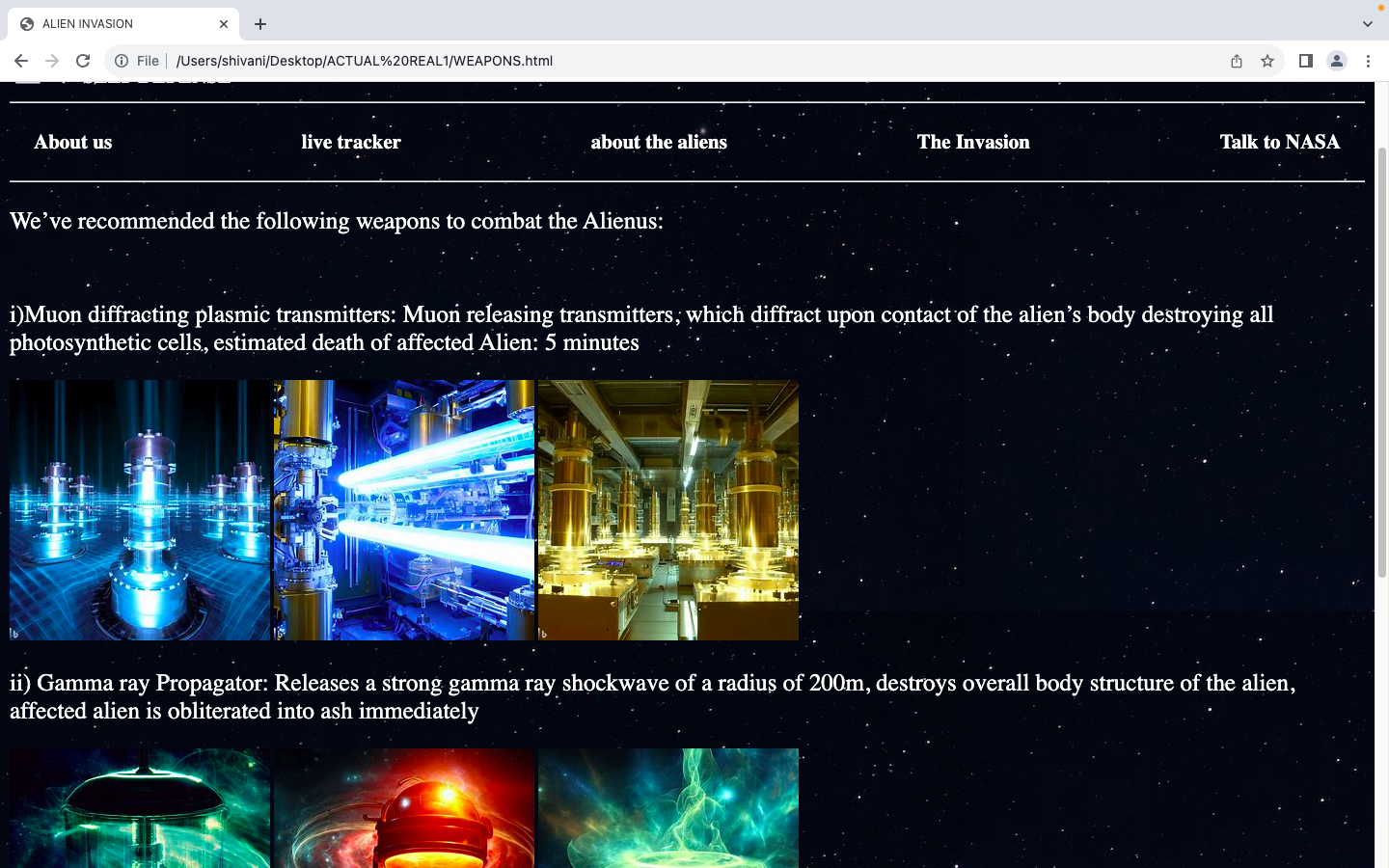This screenshot has width=1389, height=868.
Task: Click the golden reactor hall image
Action: click(x=668, y=510)
